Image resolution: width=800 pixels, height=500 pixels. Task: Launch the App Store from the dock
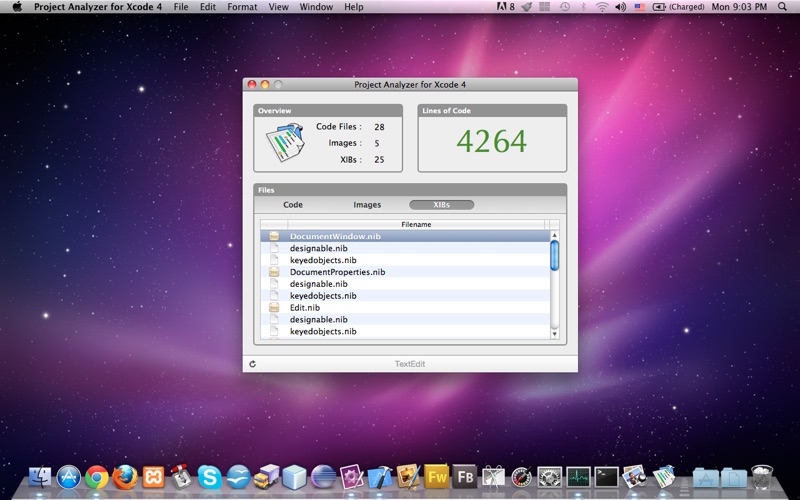click(69, 478)
